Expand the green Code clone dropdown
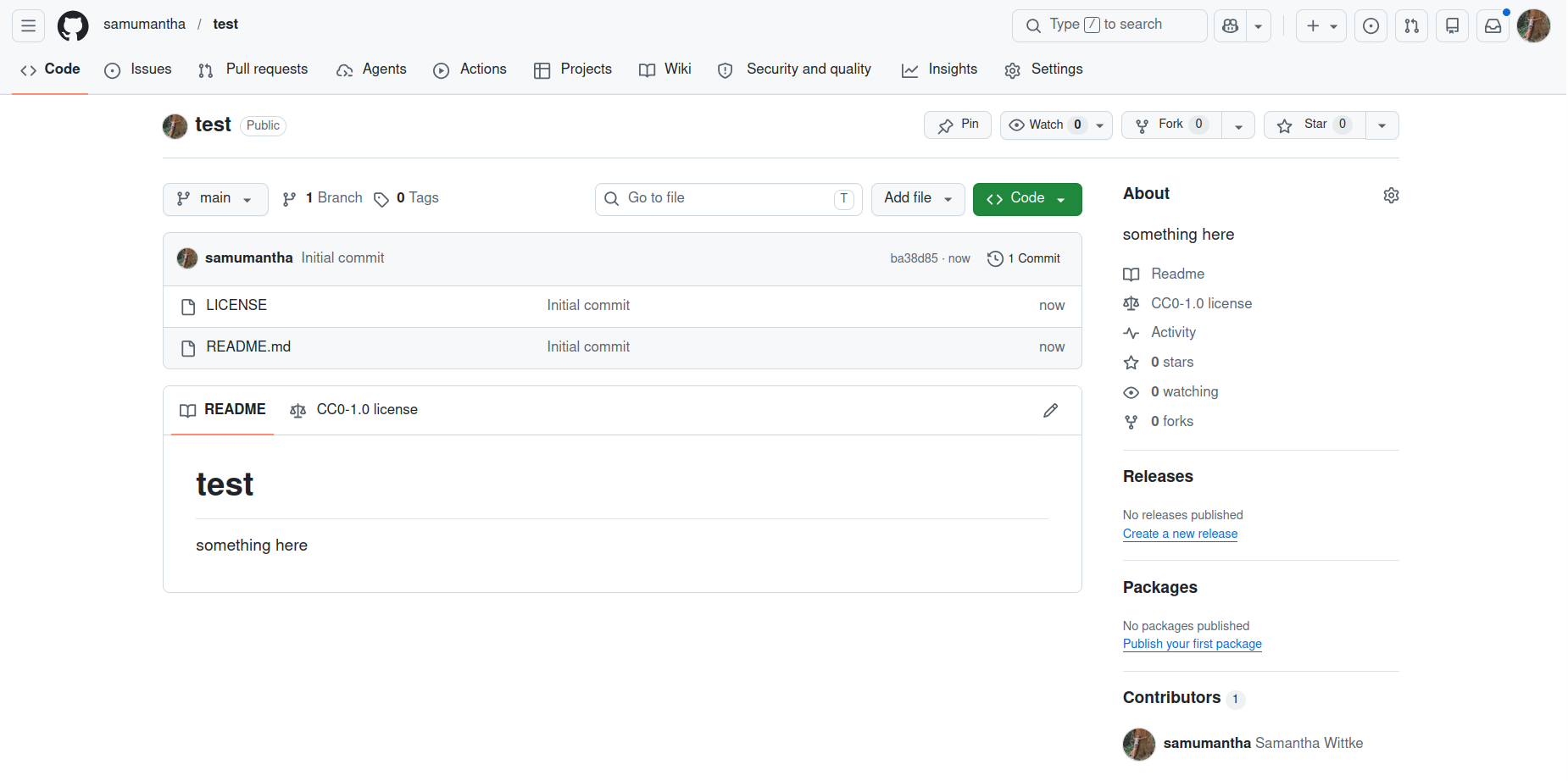This screenshot has height=781, width=1568. 1027,199
